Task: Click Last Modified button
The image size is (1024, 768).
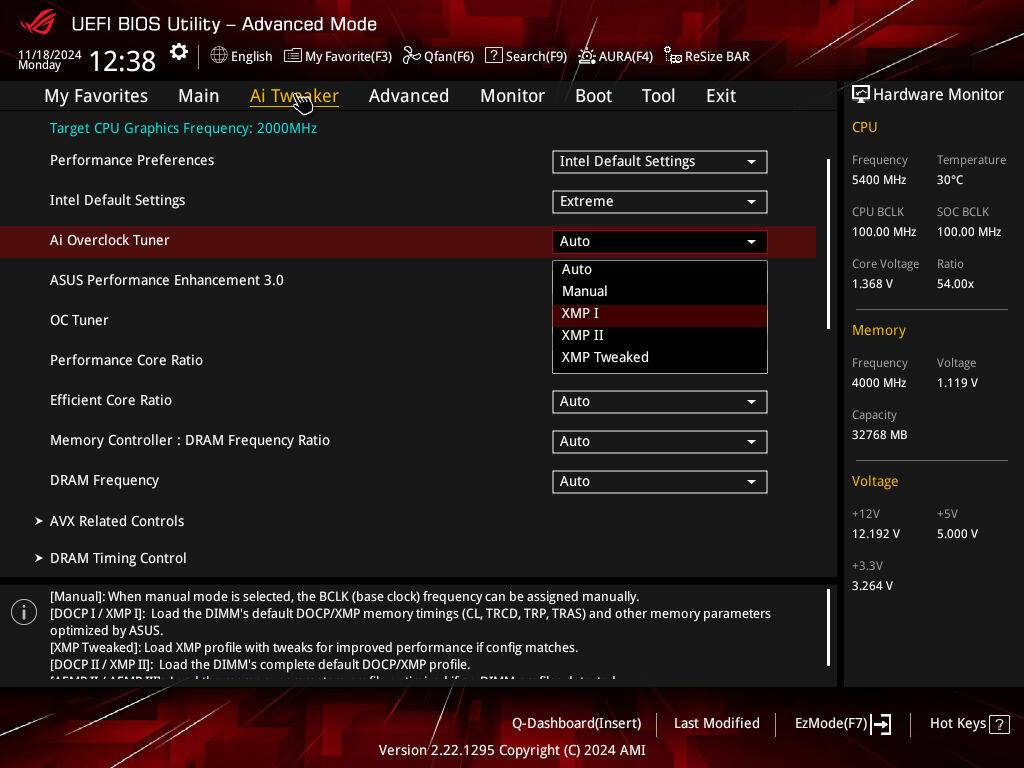Action: pos(716,724)
